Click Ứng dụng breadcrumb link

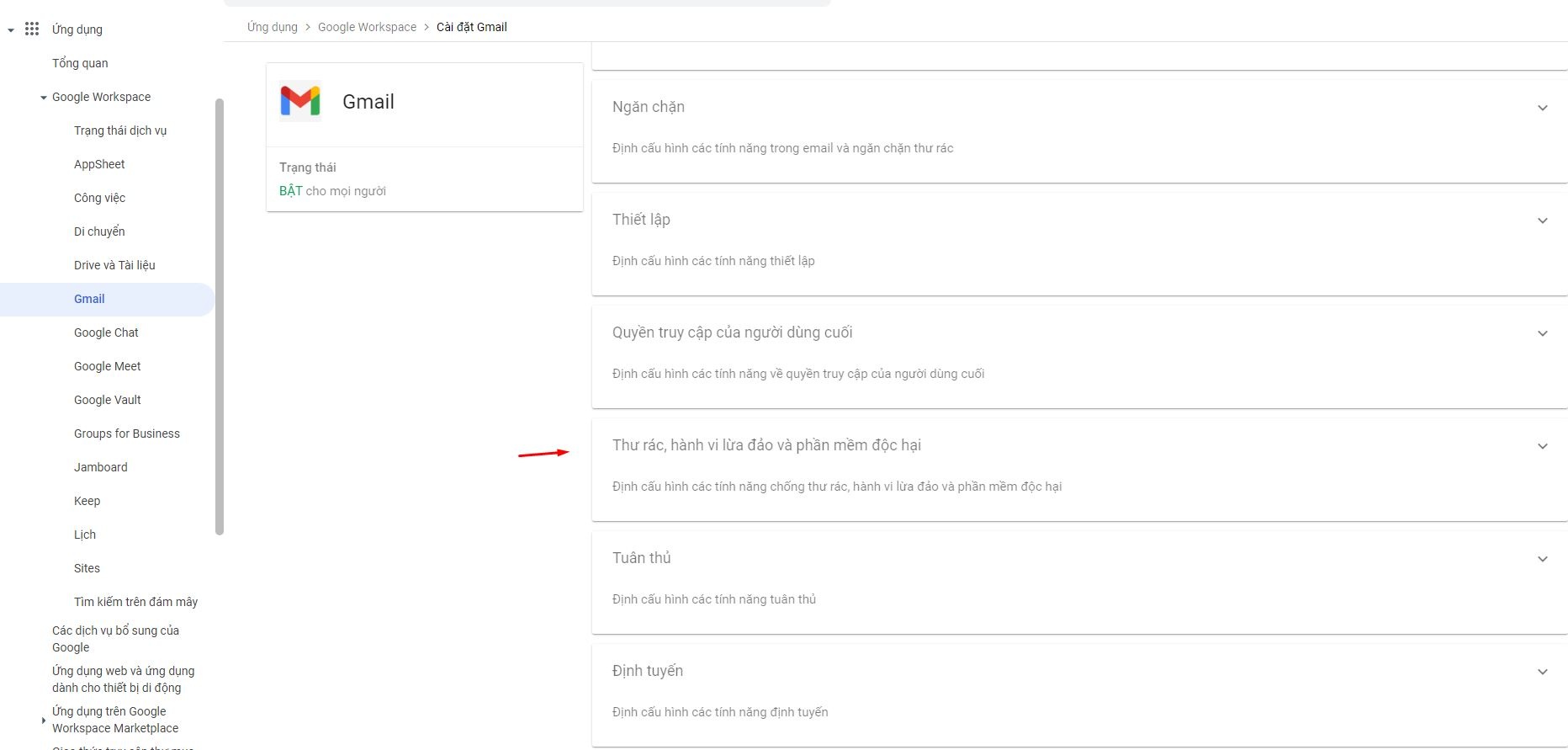click(x=273, y=27)
